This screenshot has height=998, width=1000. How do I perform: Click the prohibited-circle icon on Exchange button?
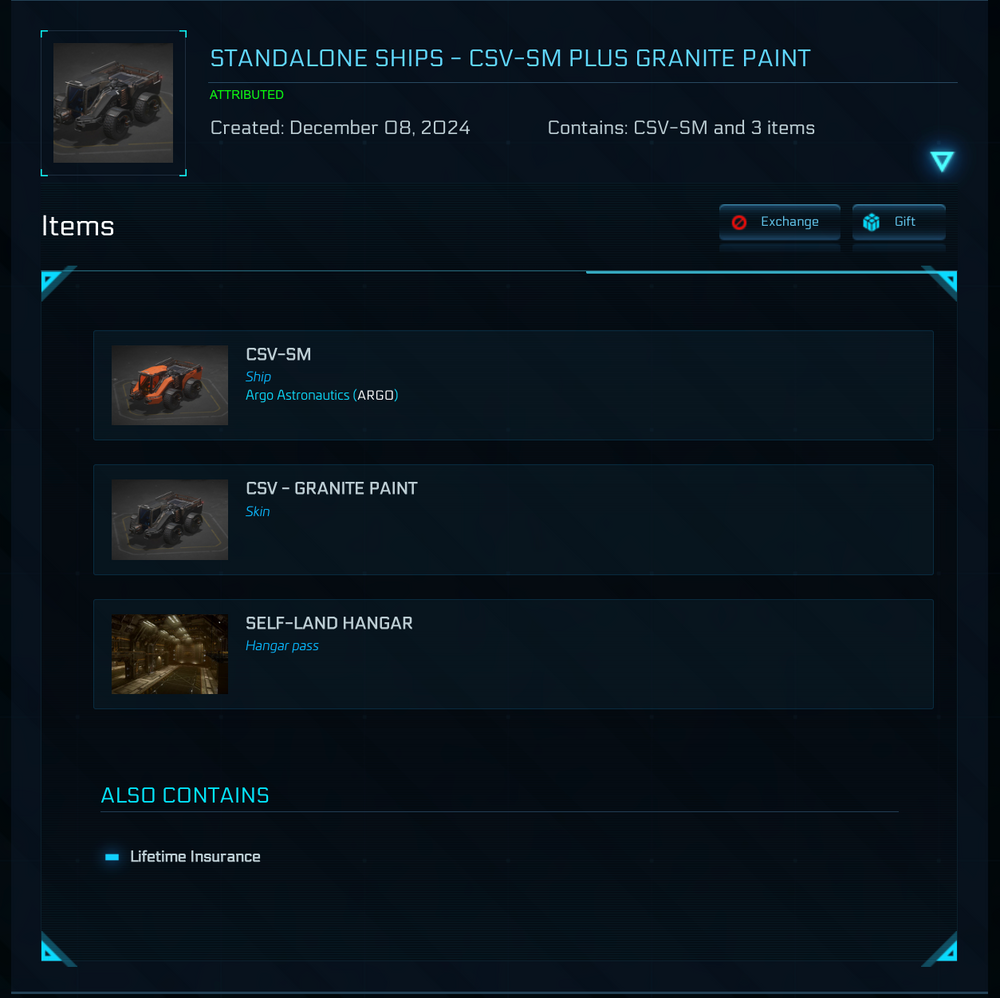739,221
